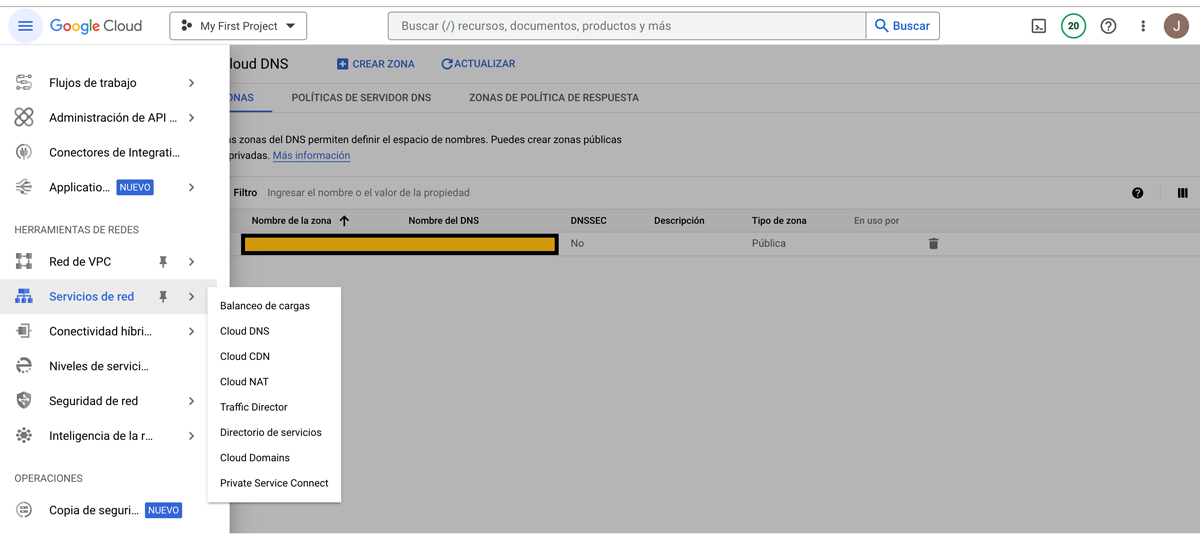Viewport: 1200px width, 539px height.
Task: Open the My First Project selector
Action: coord(238,26)
